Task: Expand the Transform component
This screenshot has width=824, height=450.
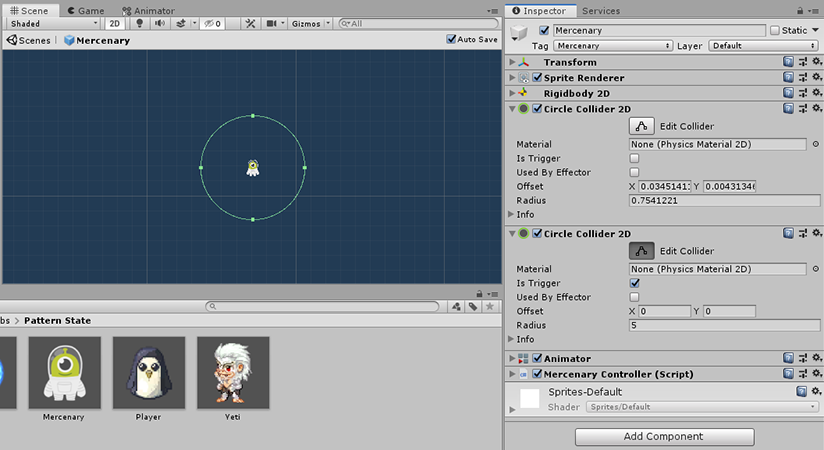Action: coord(513,62)
